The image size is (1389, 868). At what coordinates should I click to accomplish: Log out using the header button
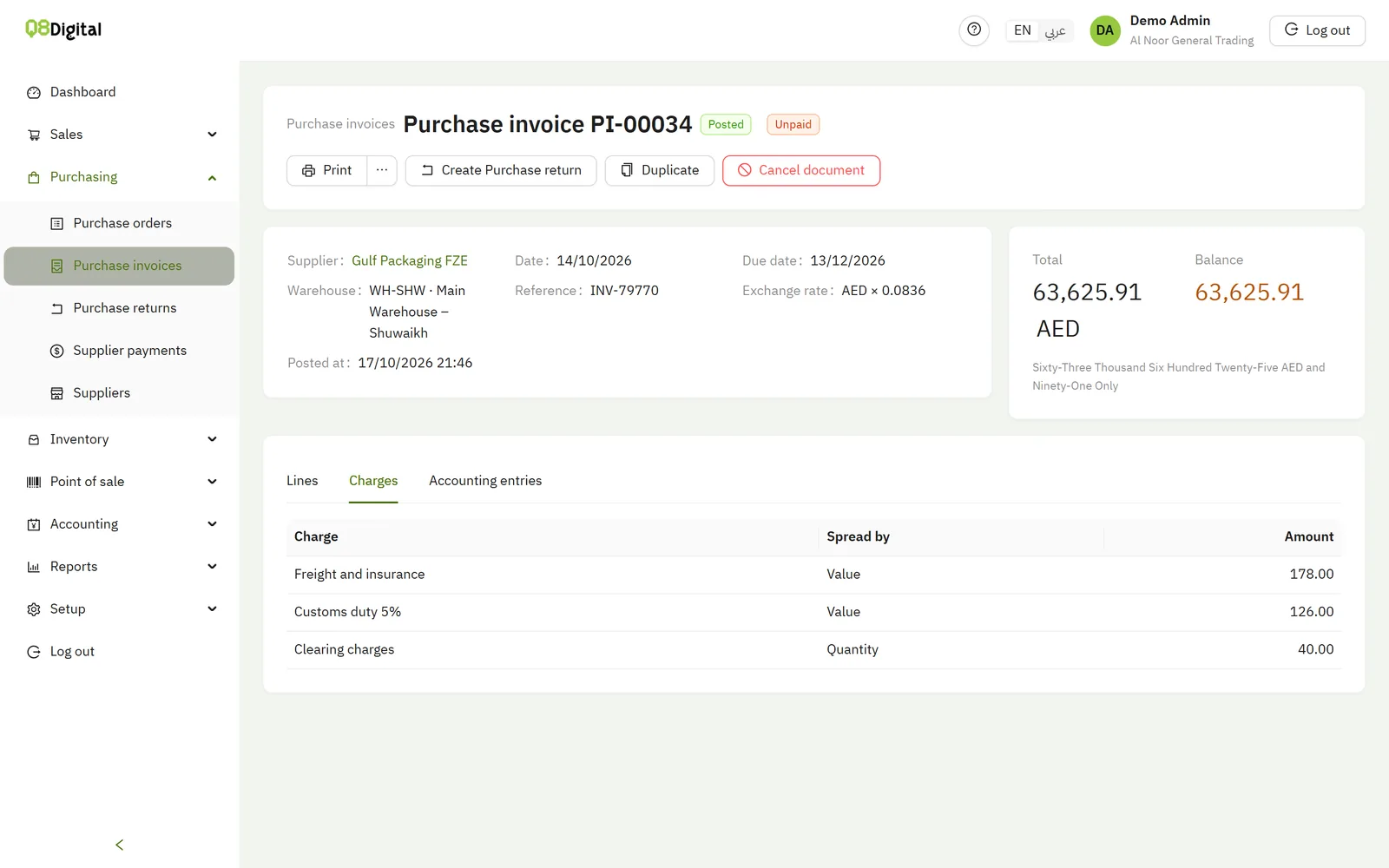[1317, 30]
